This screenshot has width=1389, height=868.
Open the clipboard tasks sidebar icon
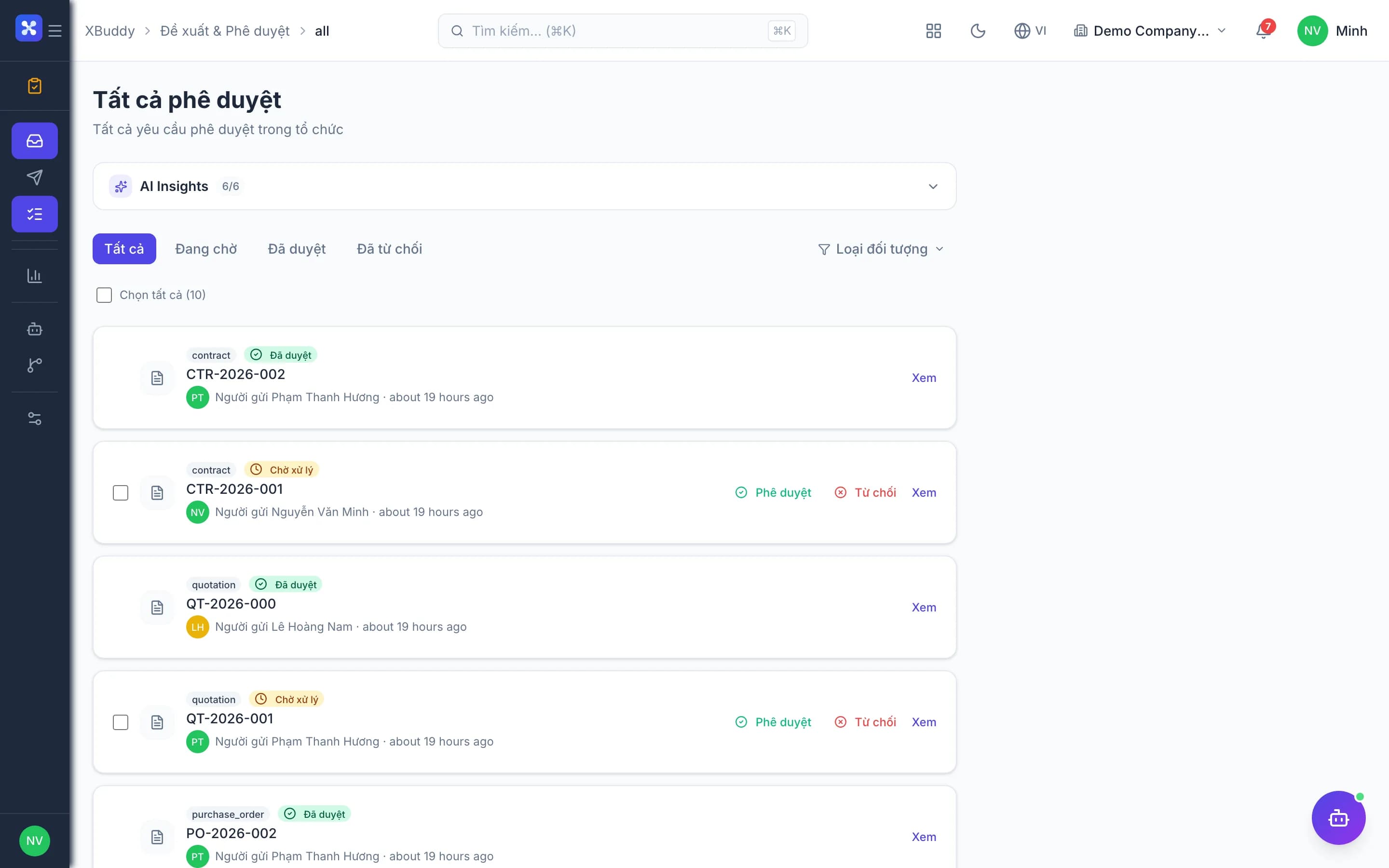point(34,86)
